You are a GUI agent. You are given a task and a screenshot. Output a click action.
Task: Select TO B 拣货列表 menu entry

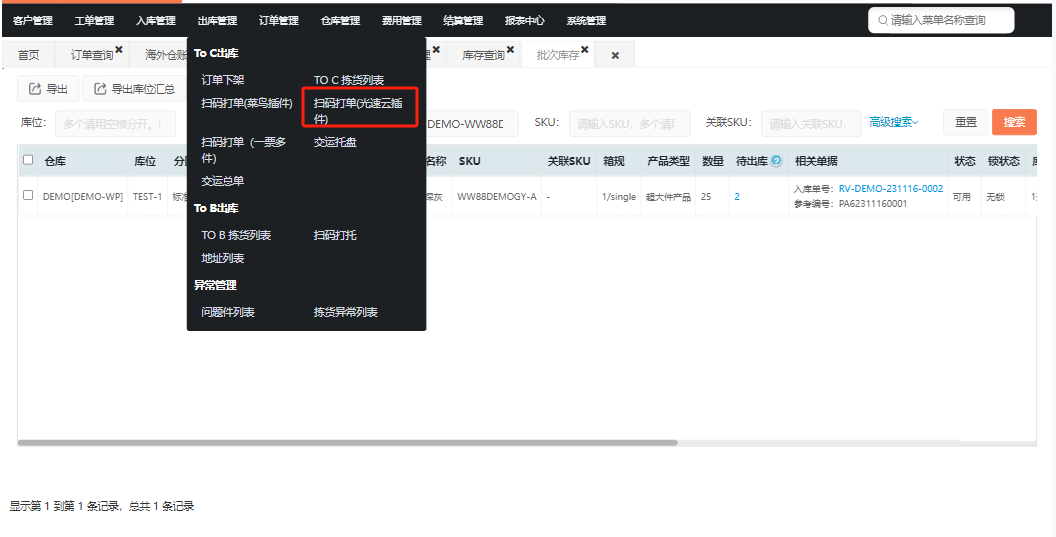pos(236,235)
